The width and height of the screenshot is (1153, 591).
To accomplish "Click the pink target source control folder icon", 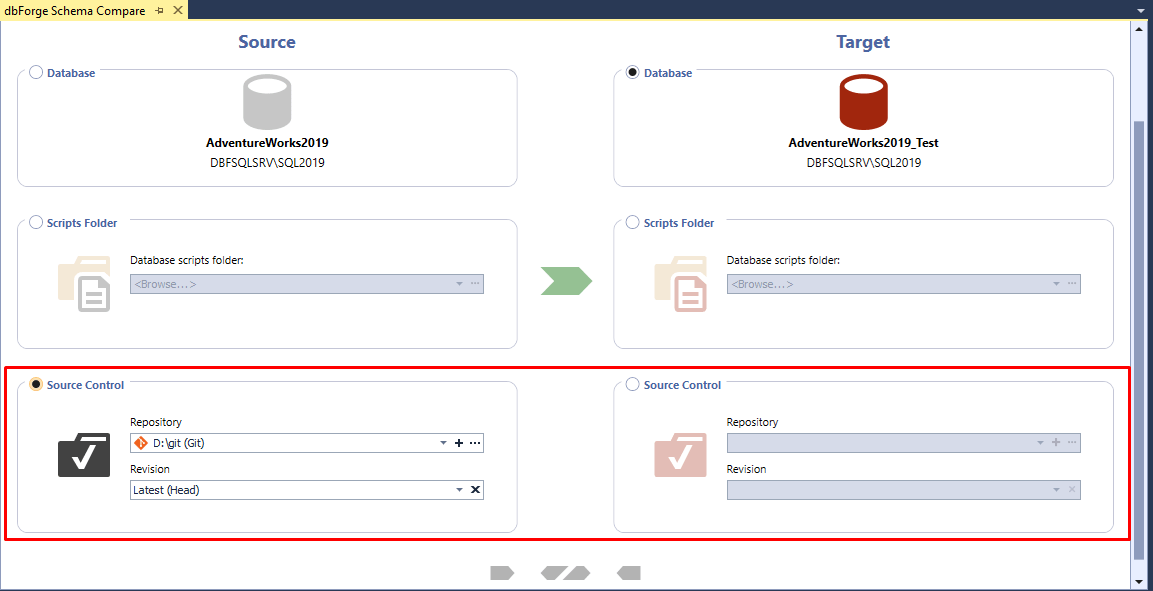I will (680, 455).
